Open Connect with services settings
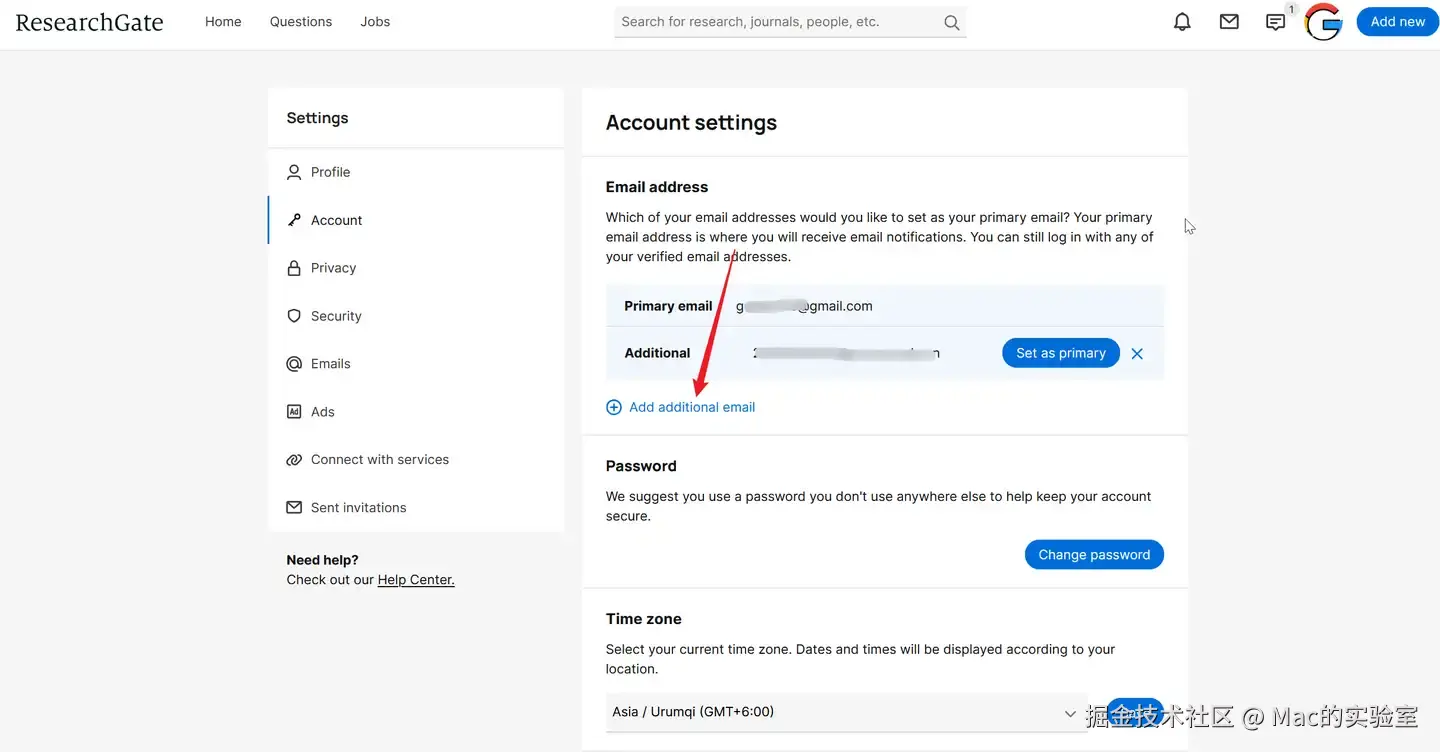 [x=379, y=460]
